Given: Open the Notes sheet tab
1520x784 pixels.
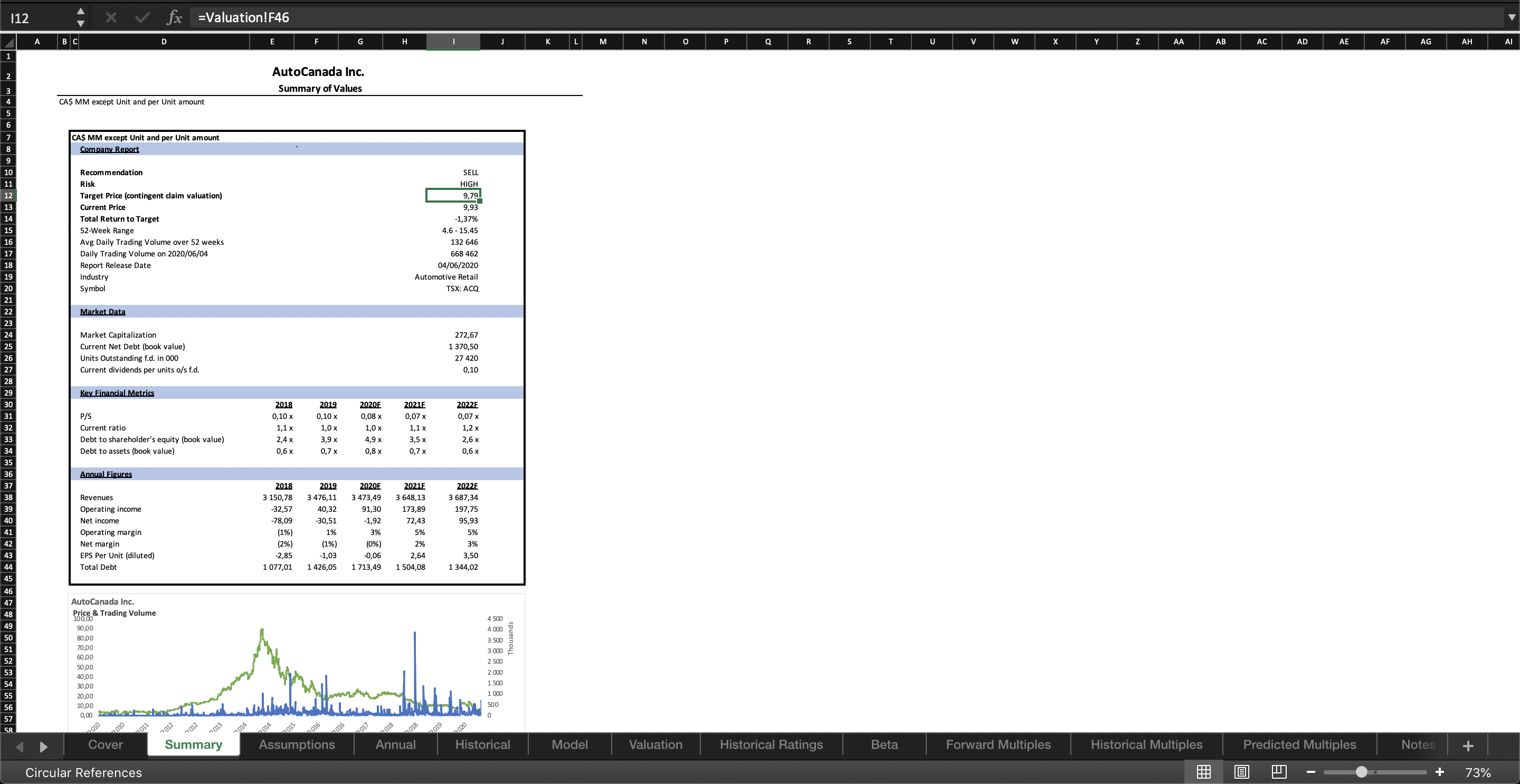Looking at the screenshot, I should pyautogui.click(x=1418, y=744).
